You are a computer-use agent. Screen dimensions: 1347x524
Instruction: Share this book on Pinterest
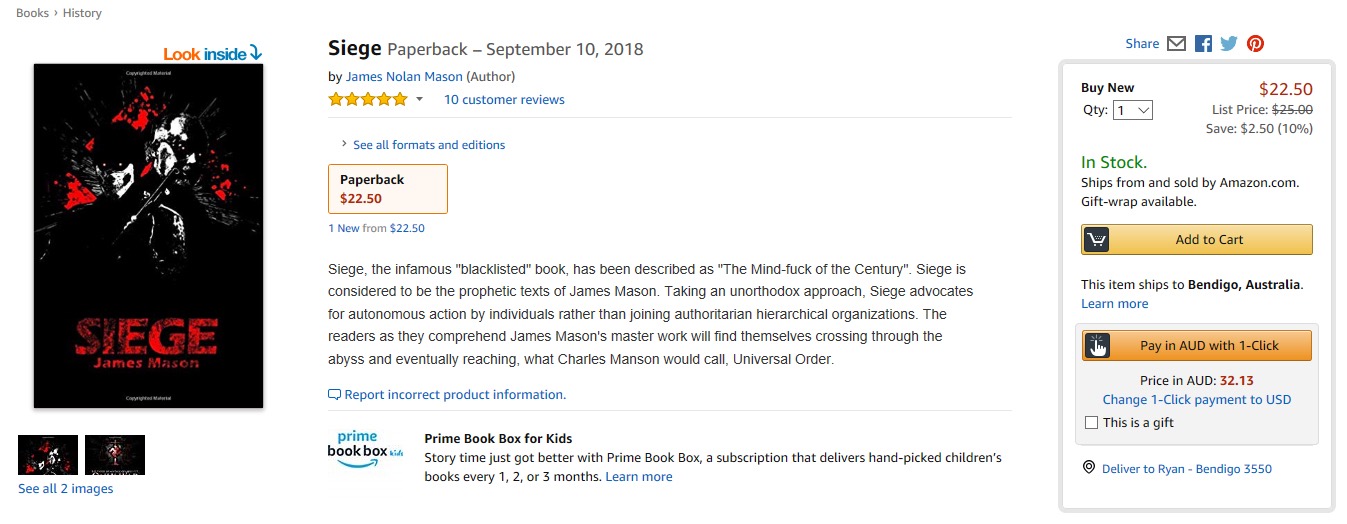click(1255, 44)
